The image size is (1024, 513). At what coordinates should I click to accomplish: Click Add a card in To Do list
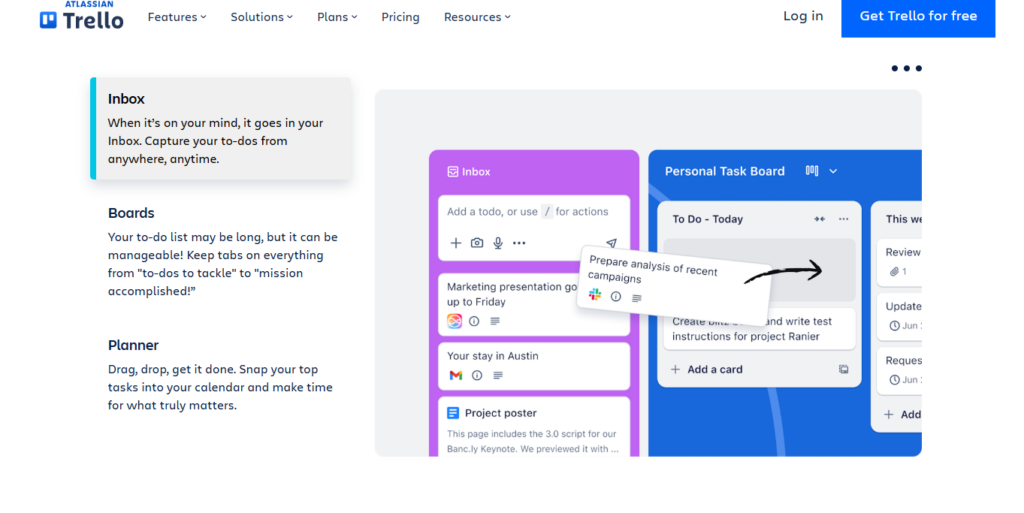tap(707, 369)
